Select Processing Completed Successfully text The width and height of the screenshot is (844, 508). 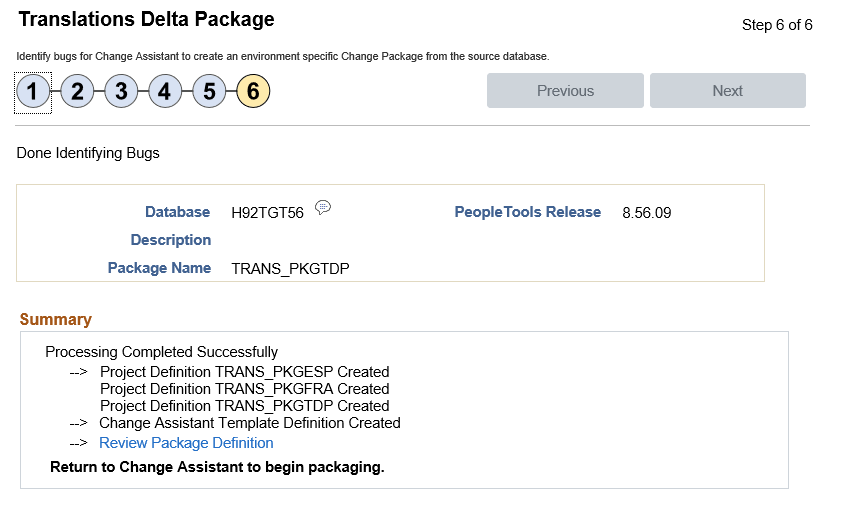click(161, 352)
